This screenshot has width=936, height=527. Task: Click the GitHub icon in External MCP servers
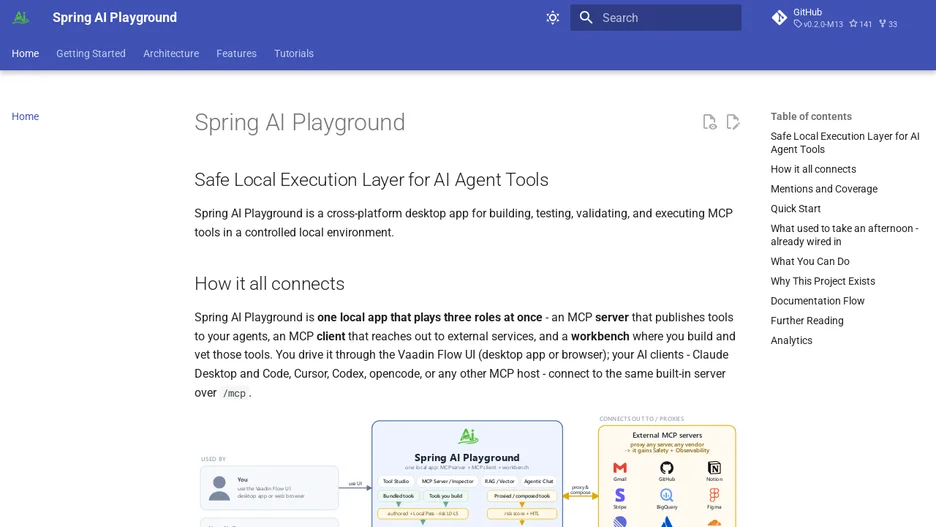tap(666, 468)
